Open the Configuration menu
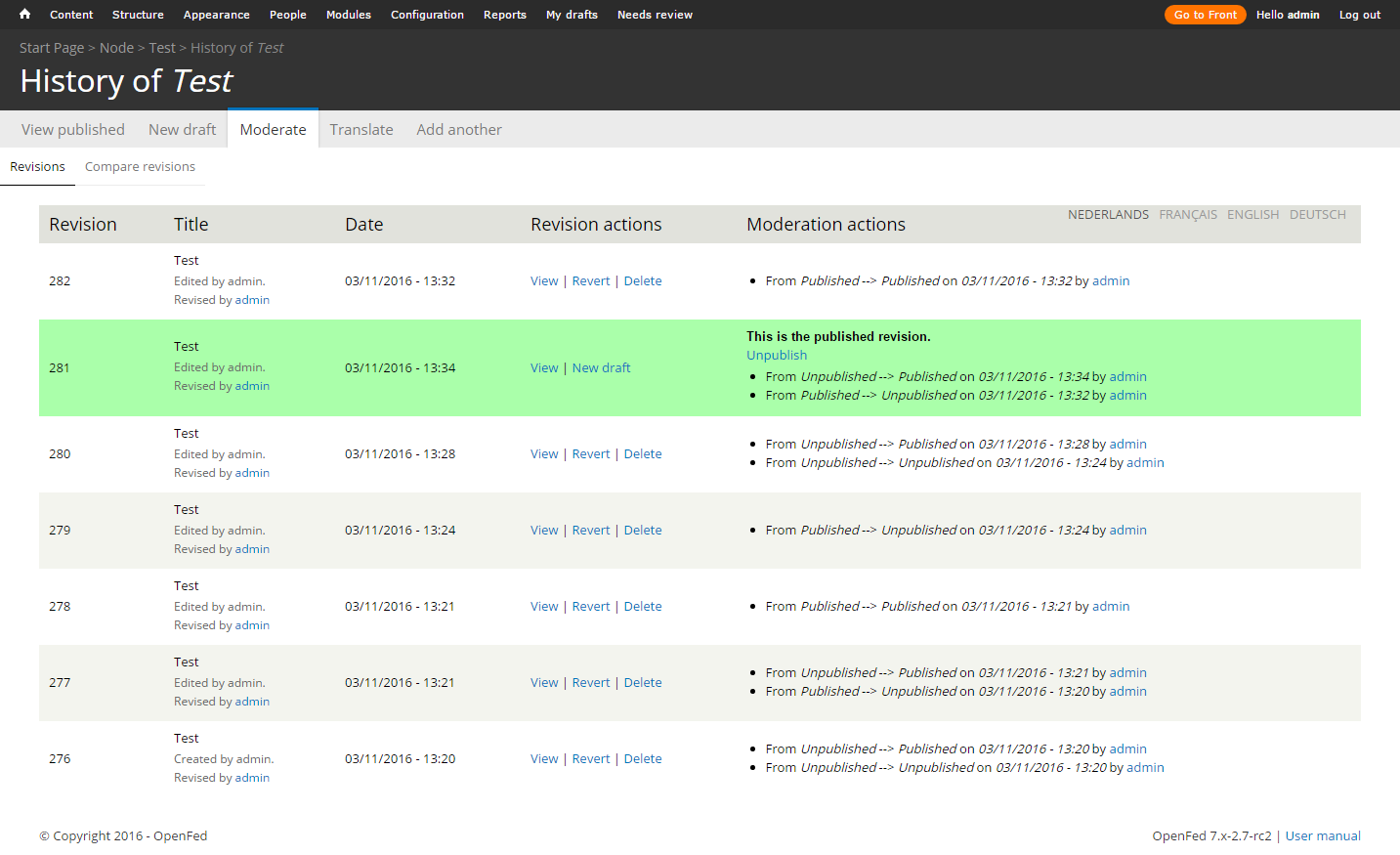Image resolution: width=1400 pixels, height=855 pixels. [427, 15]
